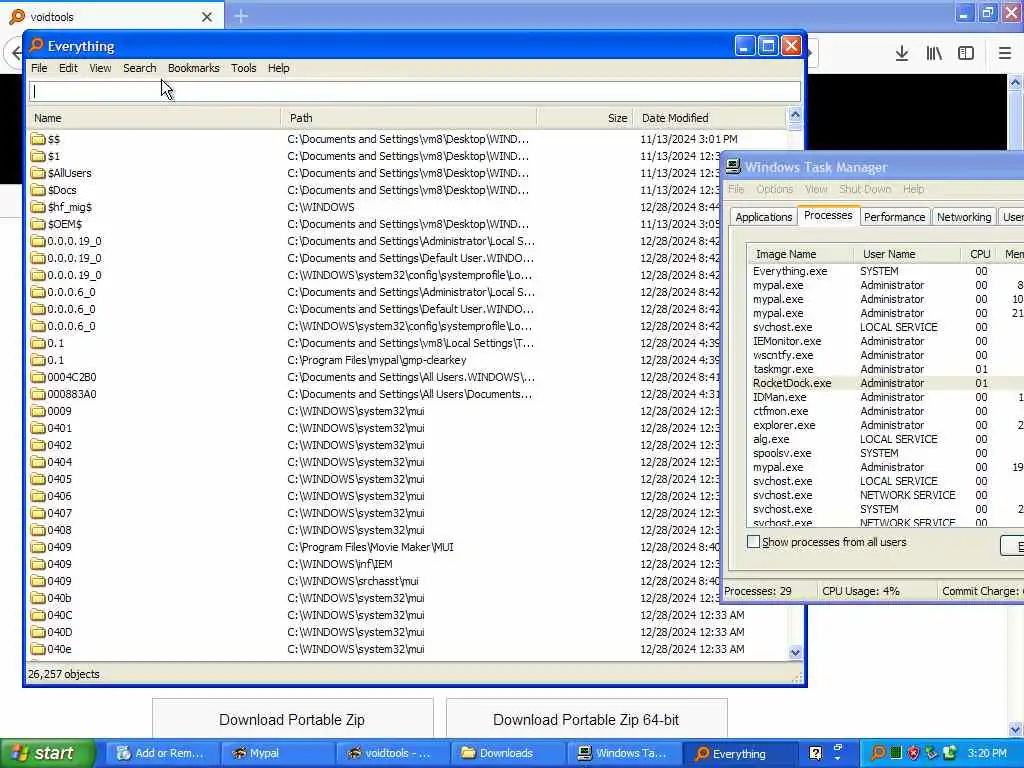Open the Everything View menu
Viewport: 1024px width, 768px height.
coord(100,68)
